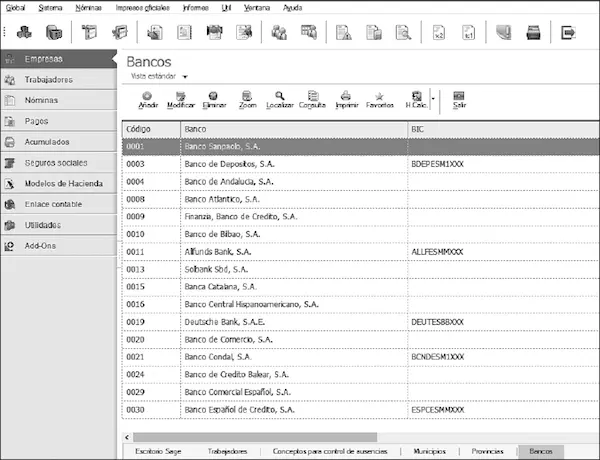Open the Informes menu
This screenshot has height=460, width=600.
[193, 7]
